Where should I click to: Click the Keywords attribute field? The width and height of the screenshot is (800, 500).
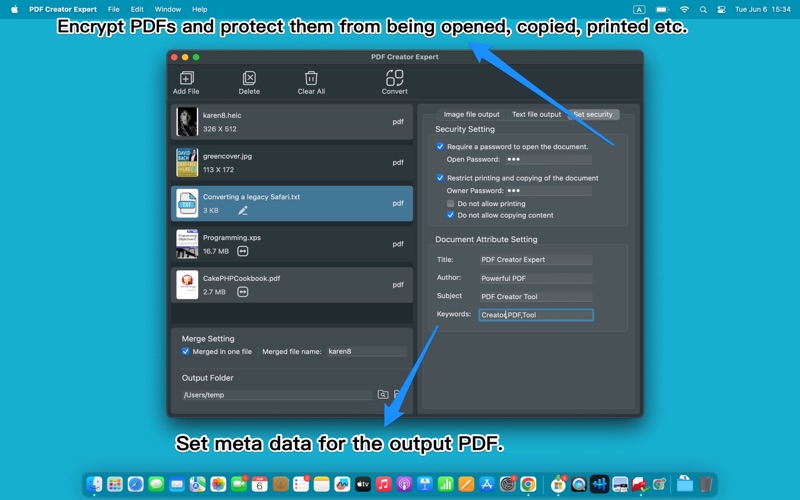536,315
